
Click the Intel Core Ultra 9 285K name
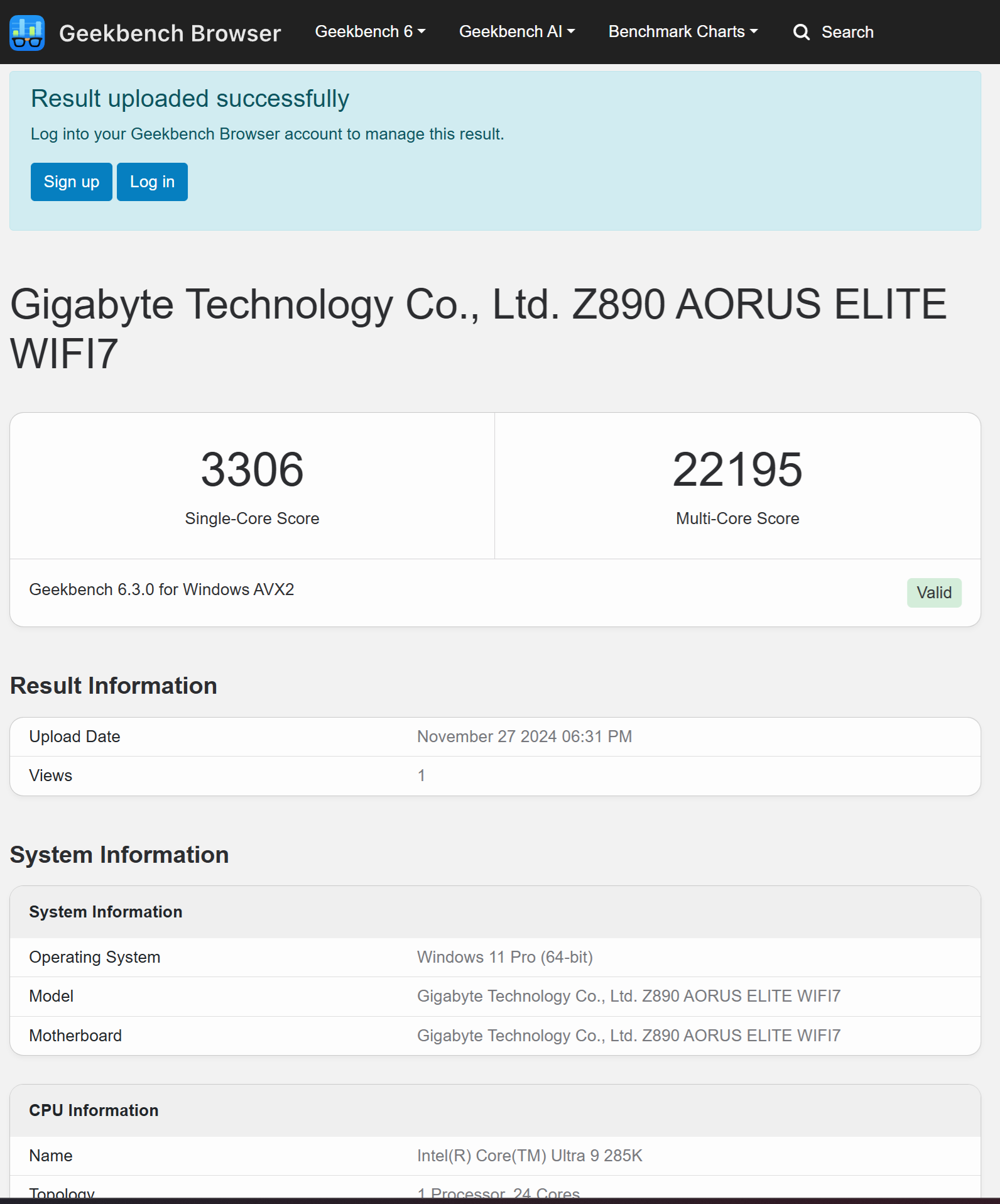tap(530, 1156)
